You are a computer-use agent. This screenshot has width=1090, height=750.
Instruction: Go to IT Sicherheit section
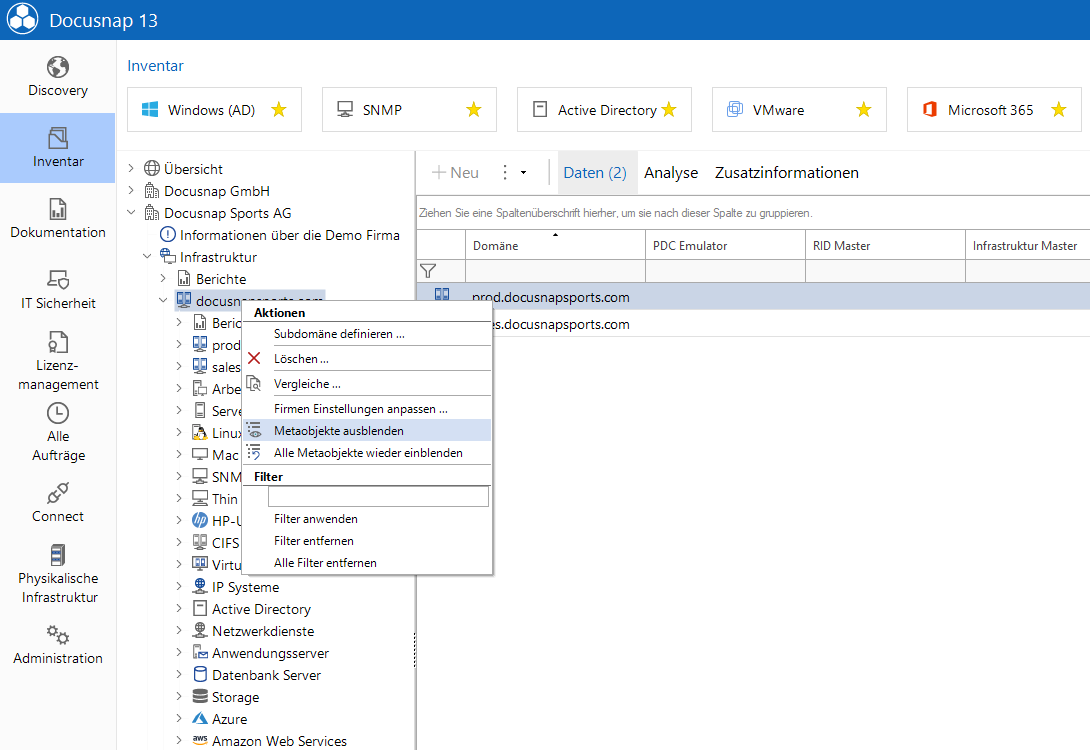coord(58,289)
